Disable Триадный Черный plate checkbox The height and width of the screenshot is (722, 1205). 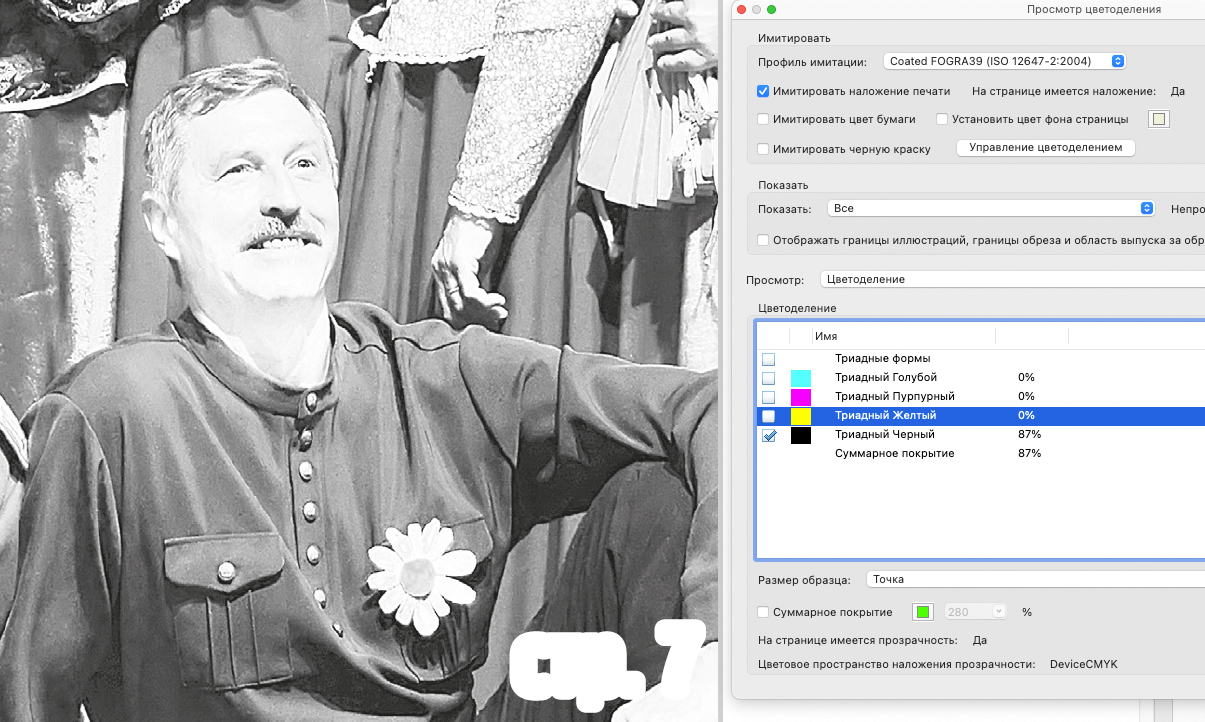768,435
